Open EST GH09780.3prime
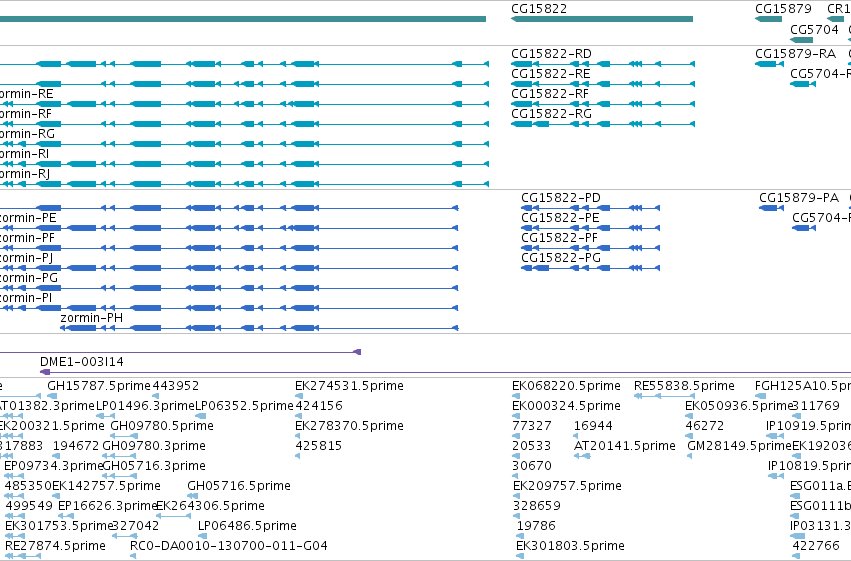This screenshot has height=561, width=851. (x=154, y=446)
